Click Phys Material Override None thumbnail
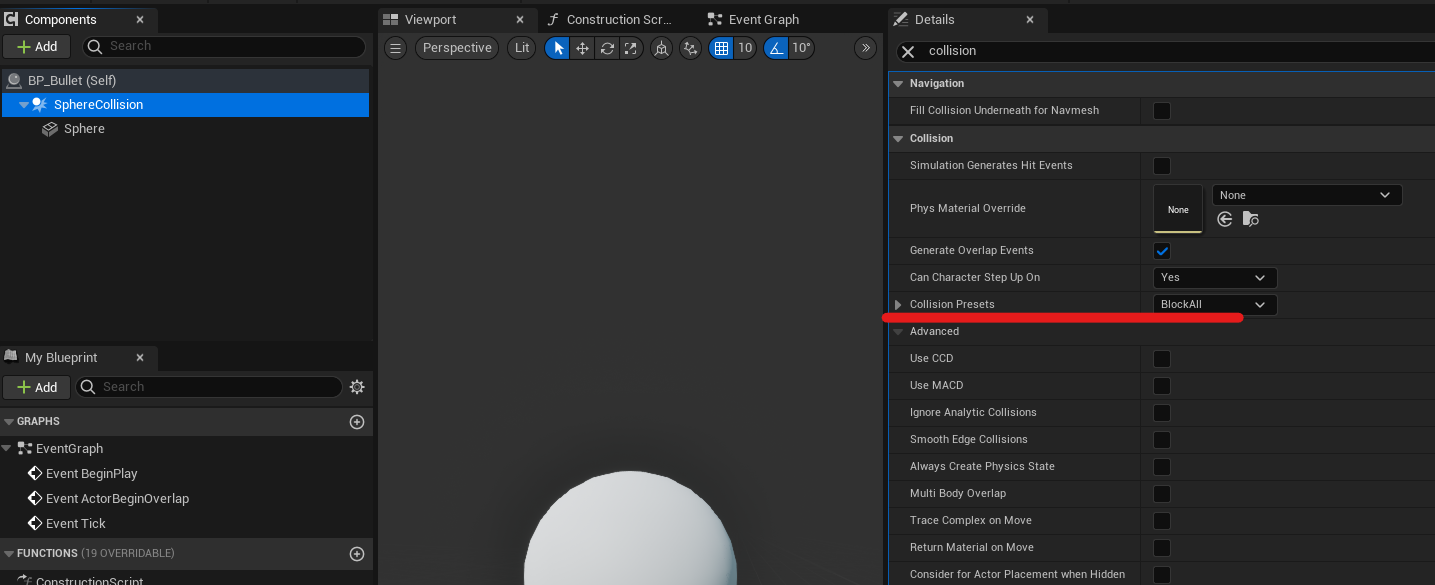The width and height of the screenshot is (1435, 585). pos(1178,209)
